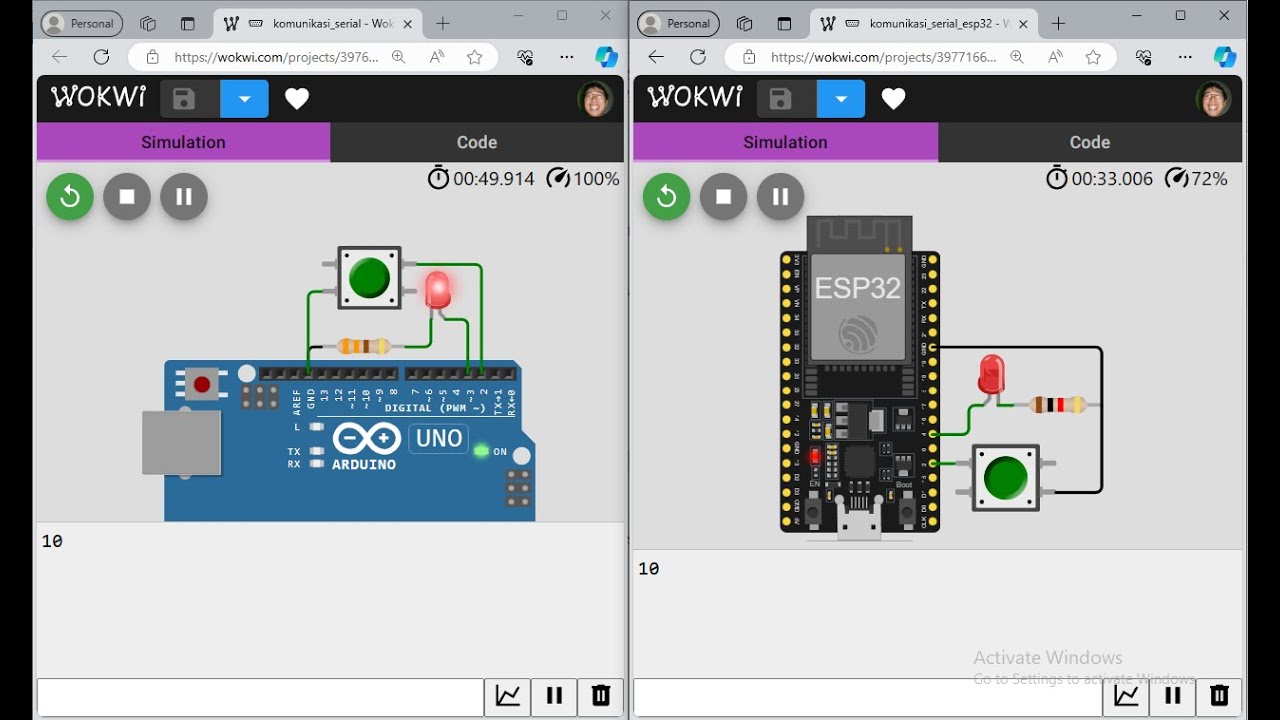1280x720 pixels.
Task: Focus serial input field in left window
Action: pyautogui.click(x=261, y=697)
